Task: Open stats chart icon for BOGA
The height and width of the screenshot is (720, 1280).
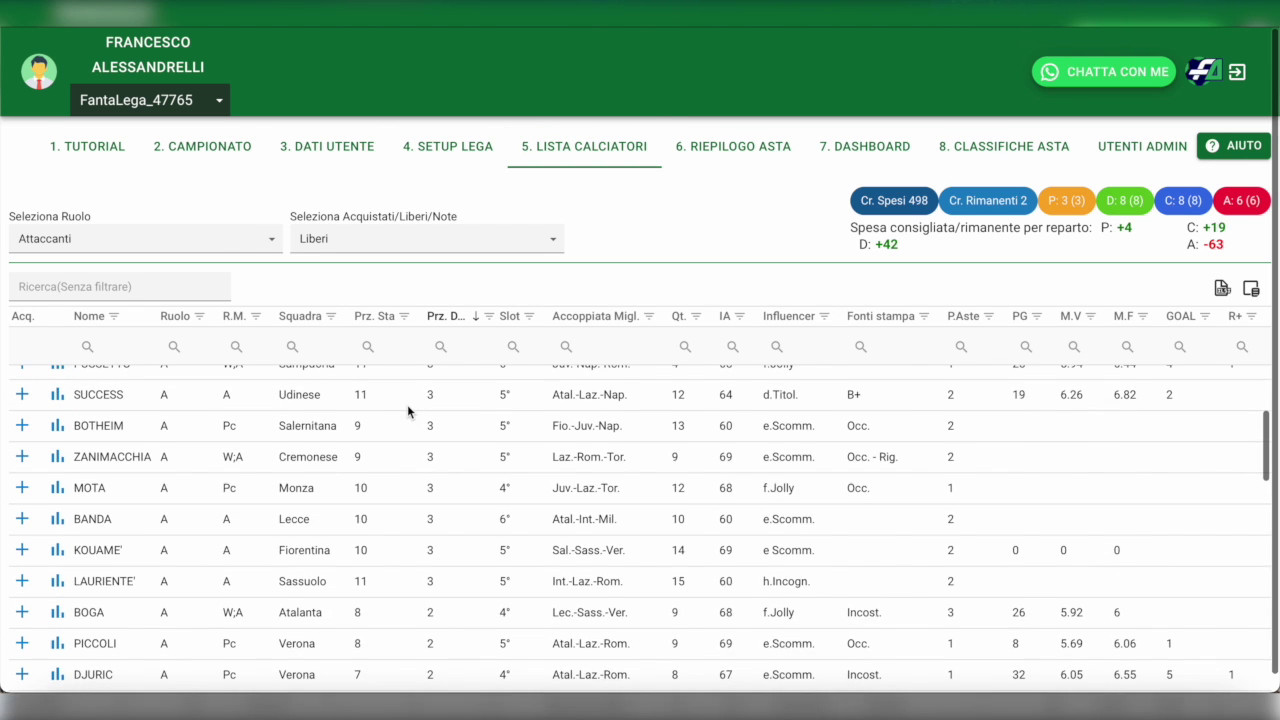Action: [x=57, y=612]
